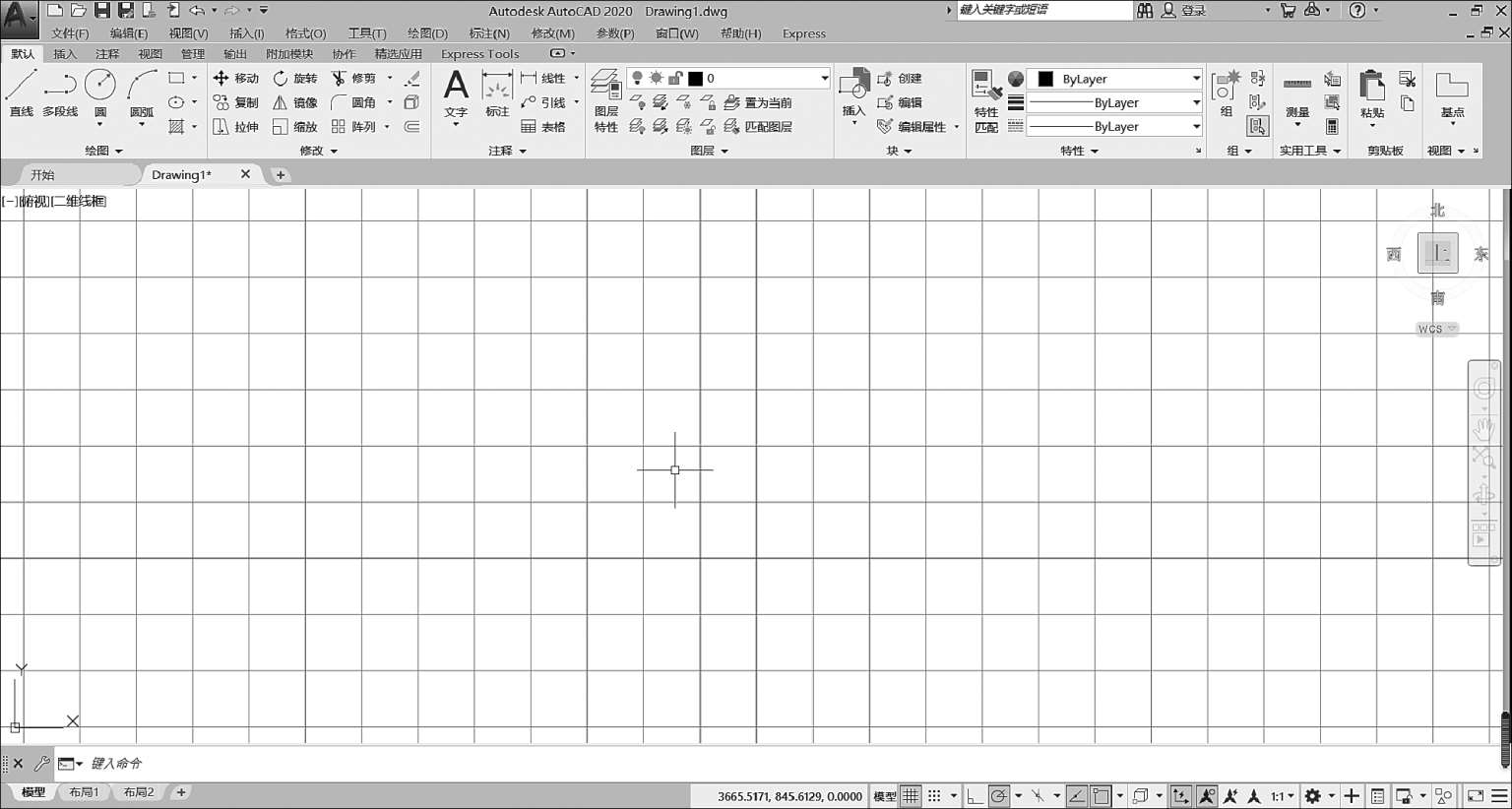Select the Line (直线) drawing tool
The image size is (1512, 809).
[x=21, y=93]
